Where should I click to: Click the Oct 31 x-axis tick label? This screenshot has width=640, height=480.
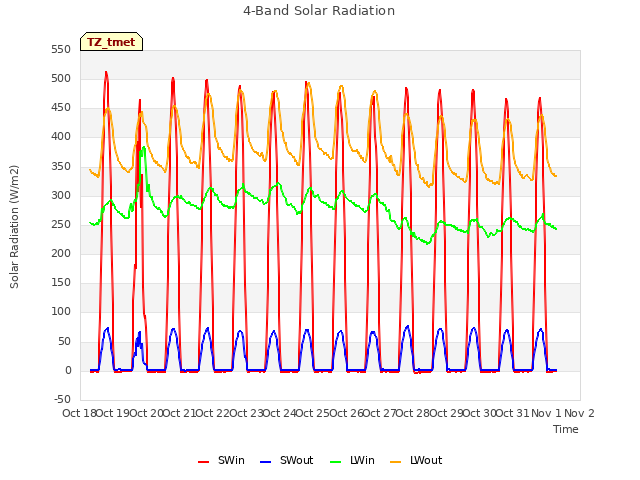(513, 413)
